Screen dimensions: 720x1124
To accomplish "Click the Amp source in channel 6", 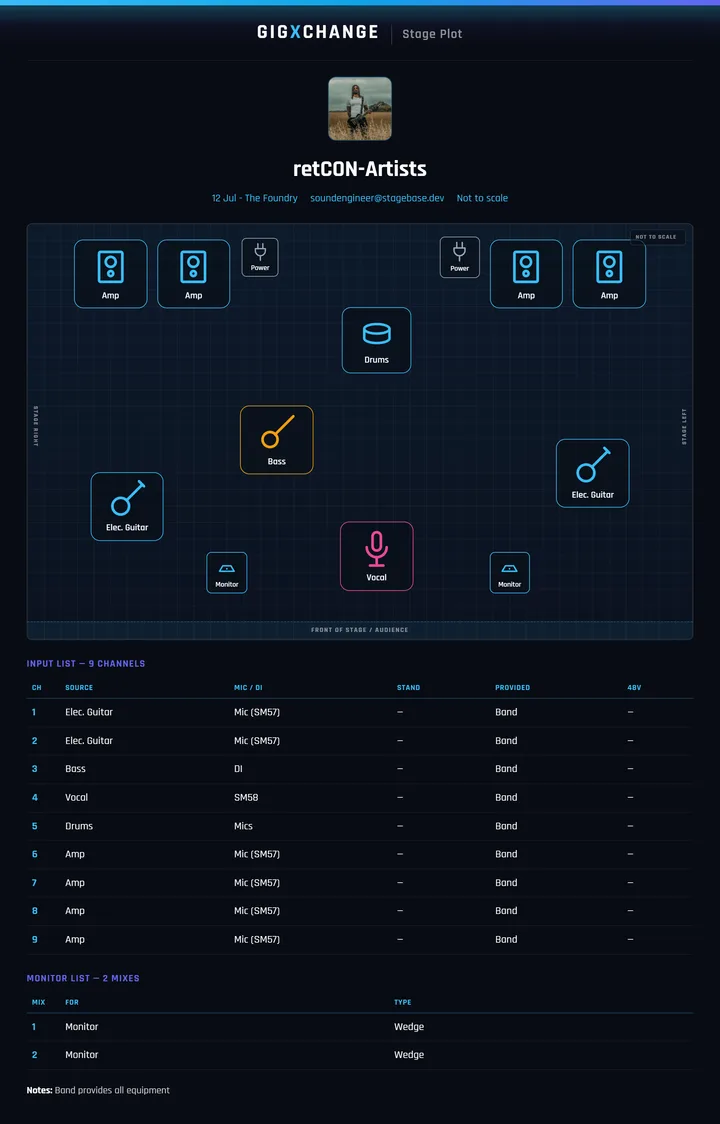I will click(75, 854).
